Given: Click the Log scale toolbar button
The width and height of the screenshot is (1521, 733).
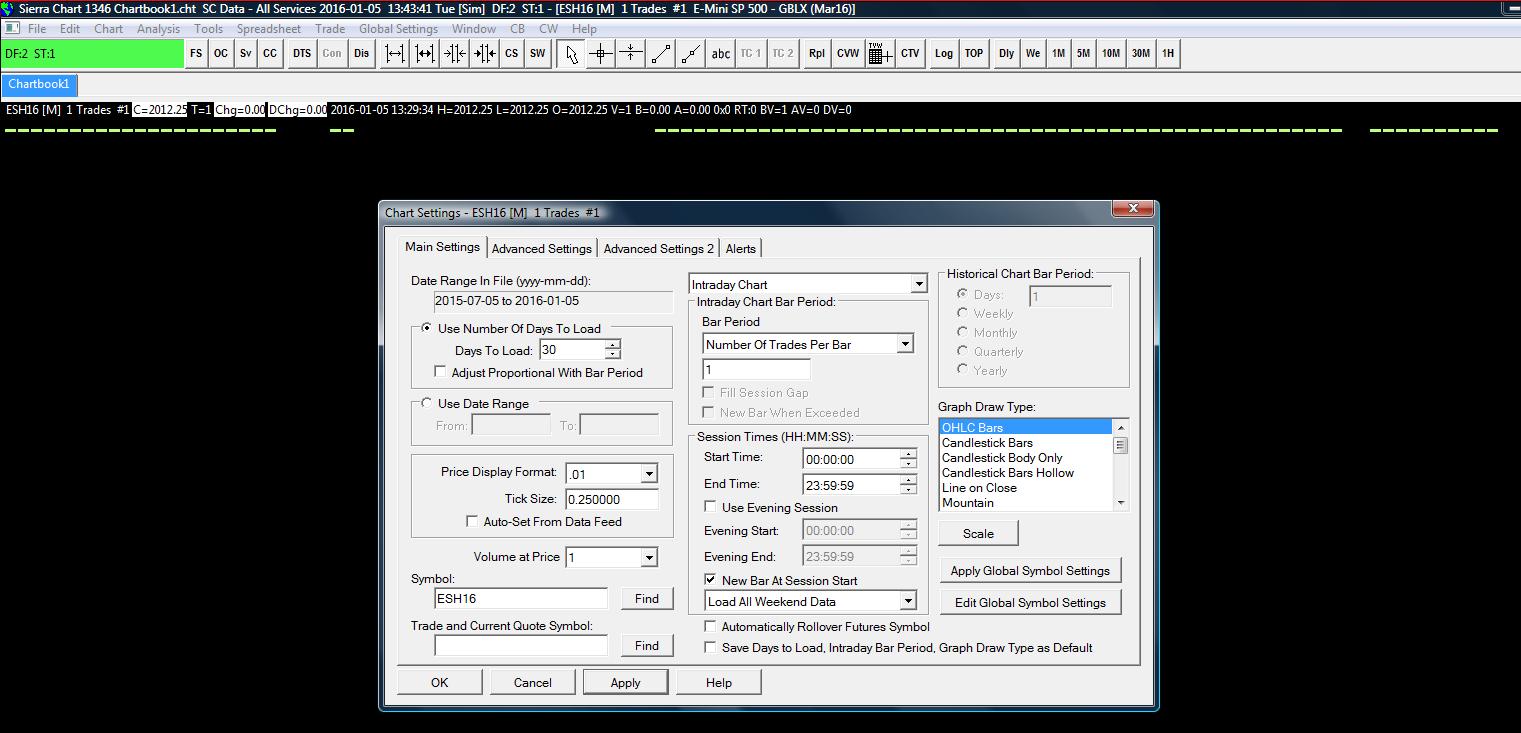Looking at the screenshot, I should click(943, 54).
